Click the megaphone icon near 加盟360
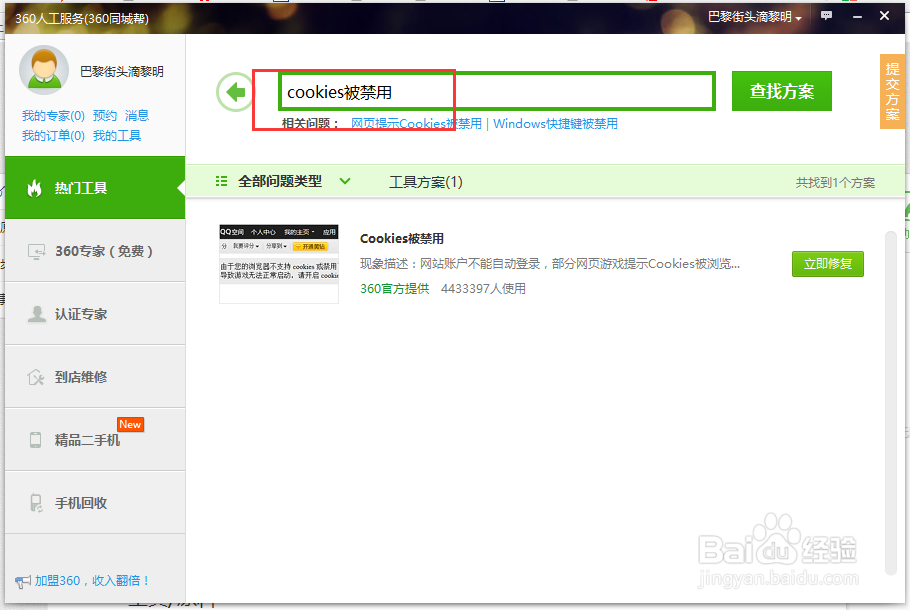 (23, 581)
